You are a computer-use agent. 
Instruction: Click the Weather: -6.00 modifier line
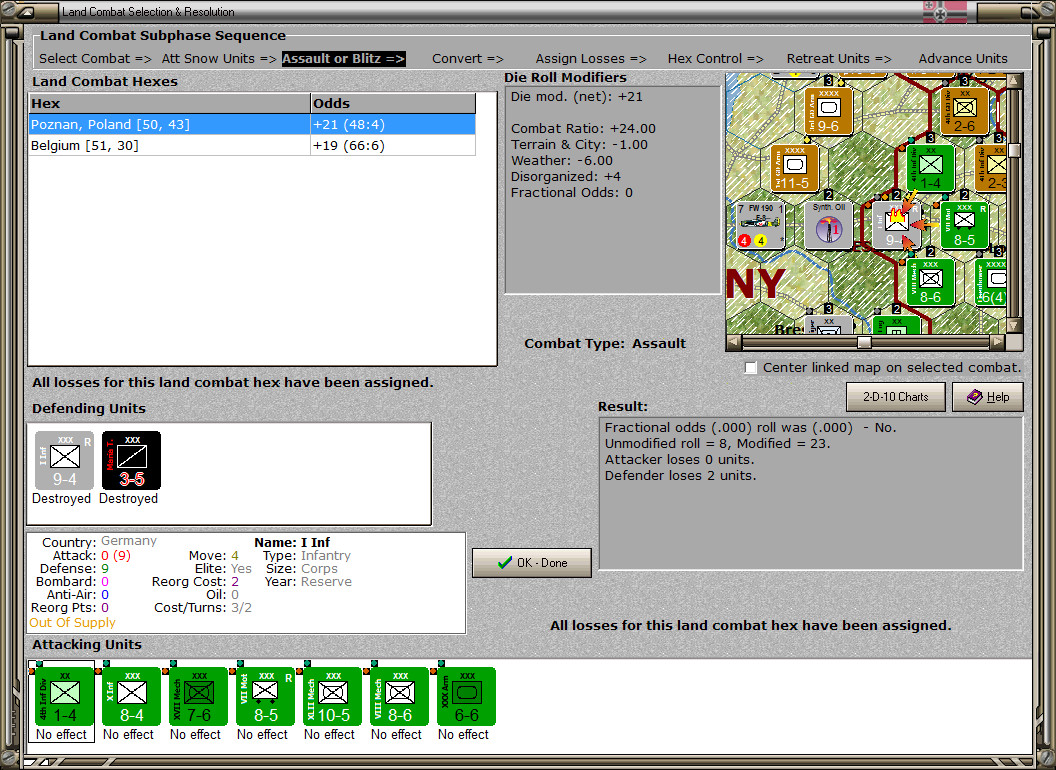click(x=562, y=161)
